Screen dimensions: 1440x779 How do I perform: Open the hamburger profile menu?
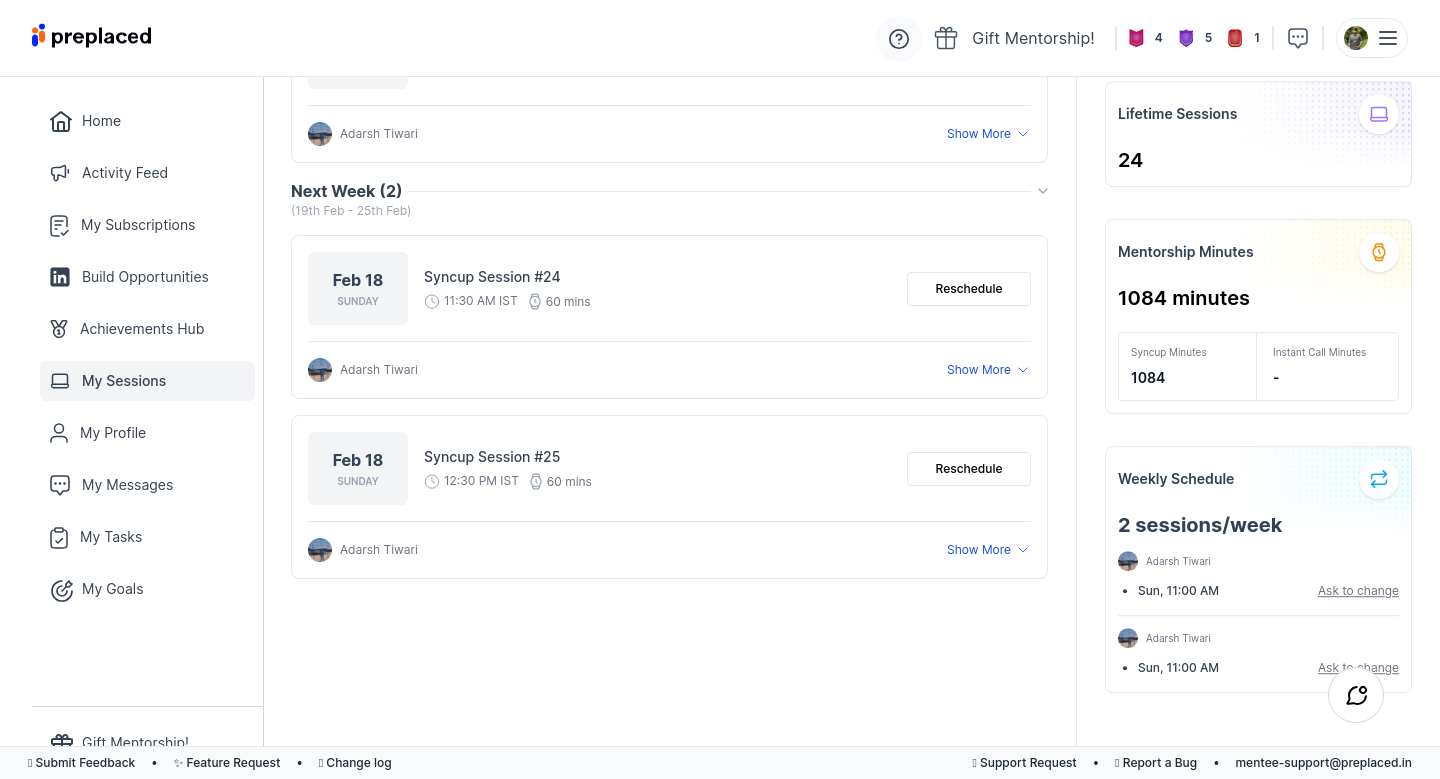click(x=1387, y=38)
